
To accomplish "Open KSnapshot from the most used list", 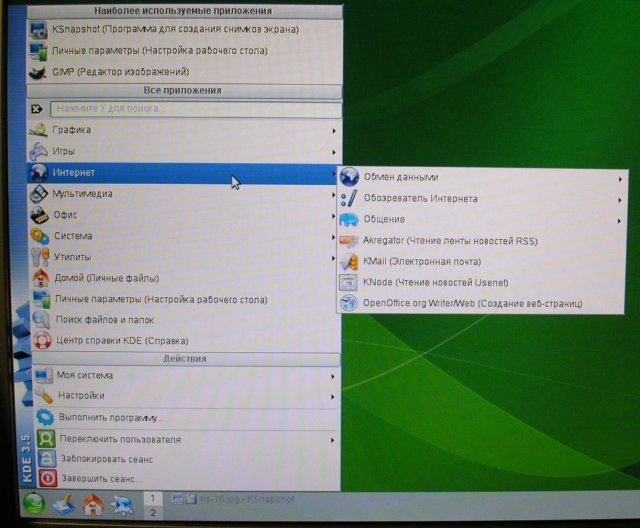I will pyautogui.click(x=184, y=30).
